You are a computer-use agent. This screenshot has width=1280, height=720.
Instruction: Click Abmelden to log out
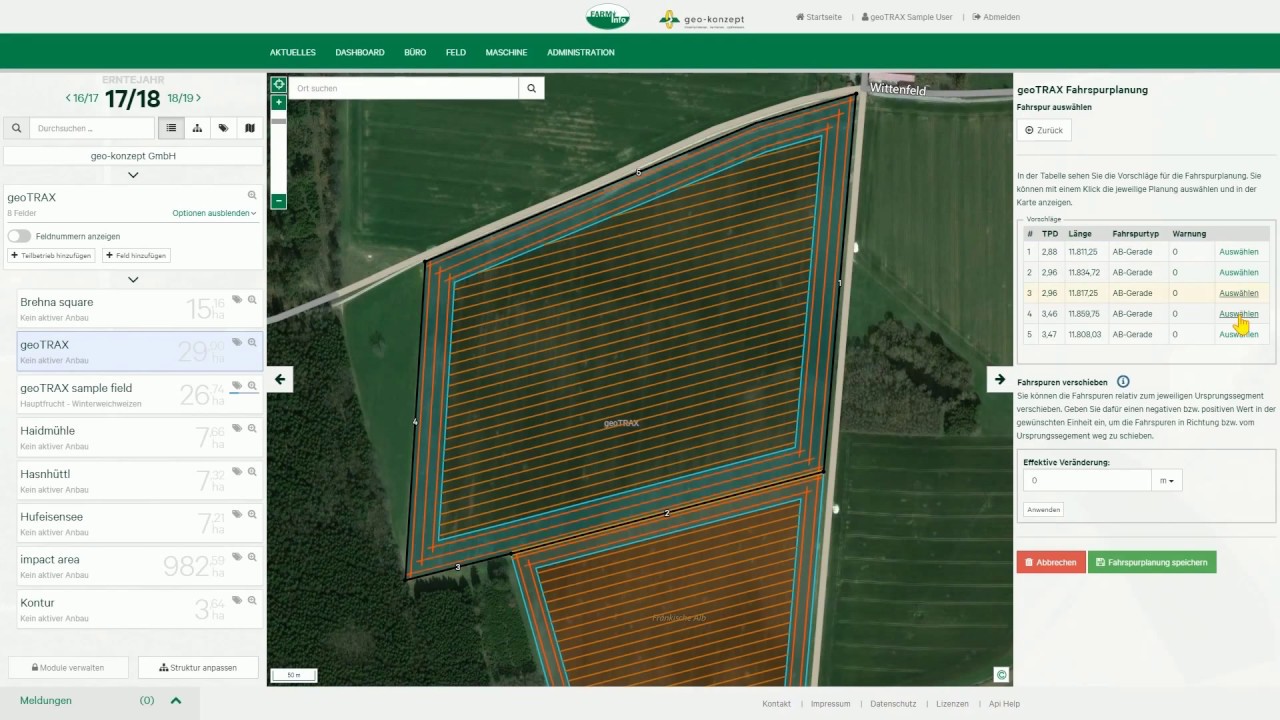(x=996, y=17)
